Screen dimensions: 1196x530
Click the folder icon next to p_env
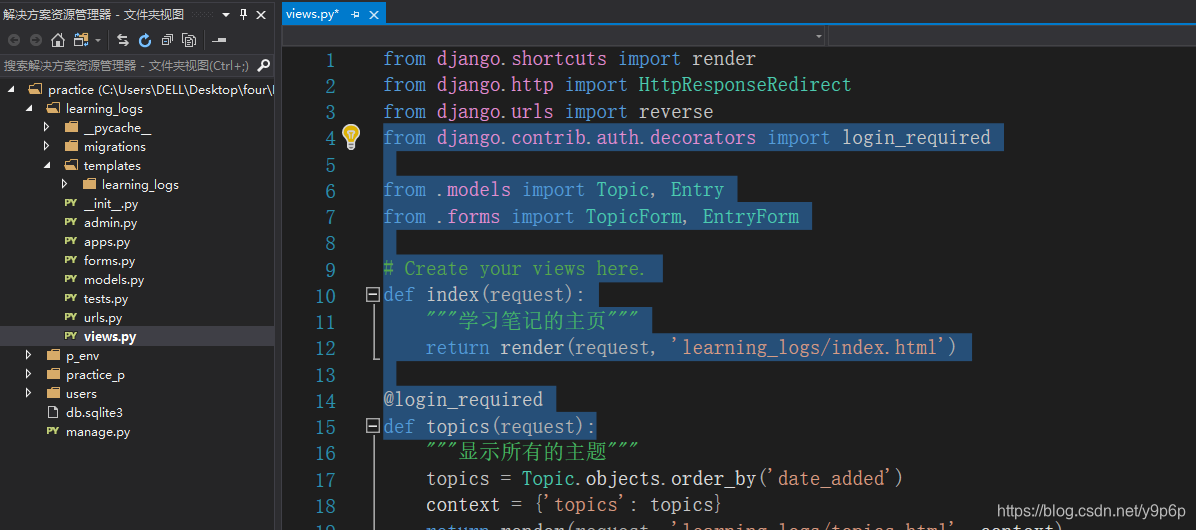click(x=53, y=355)
